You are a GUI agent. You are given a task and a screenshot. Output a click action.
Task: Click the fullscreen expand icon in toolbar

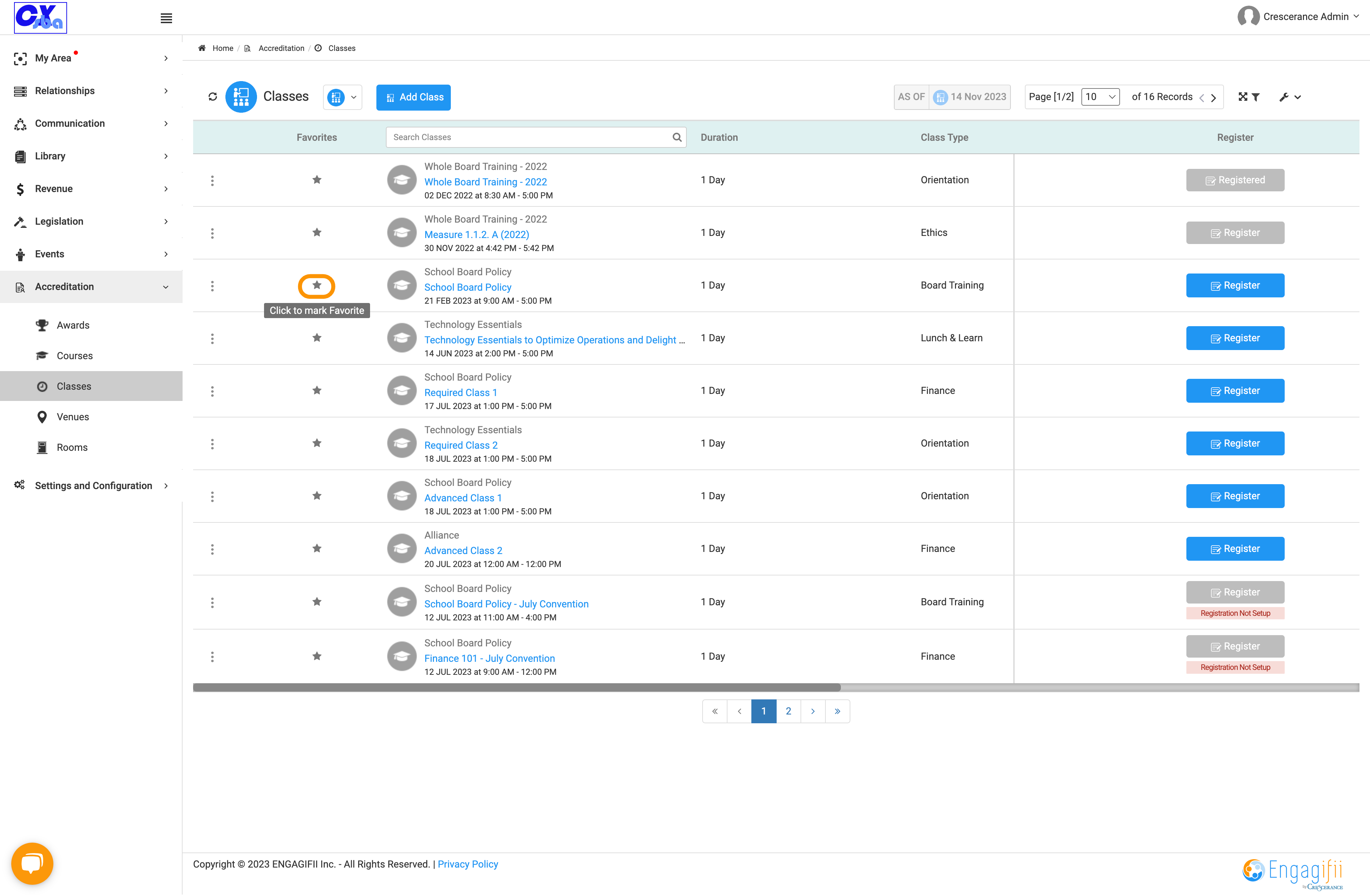click(1243, 97)
